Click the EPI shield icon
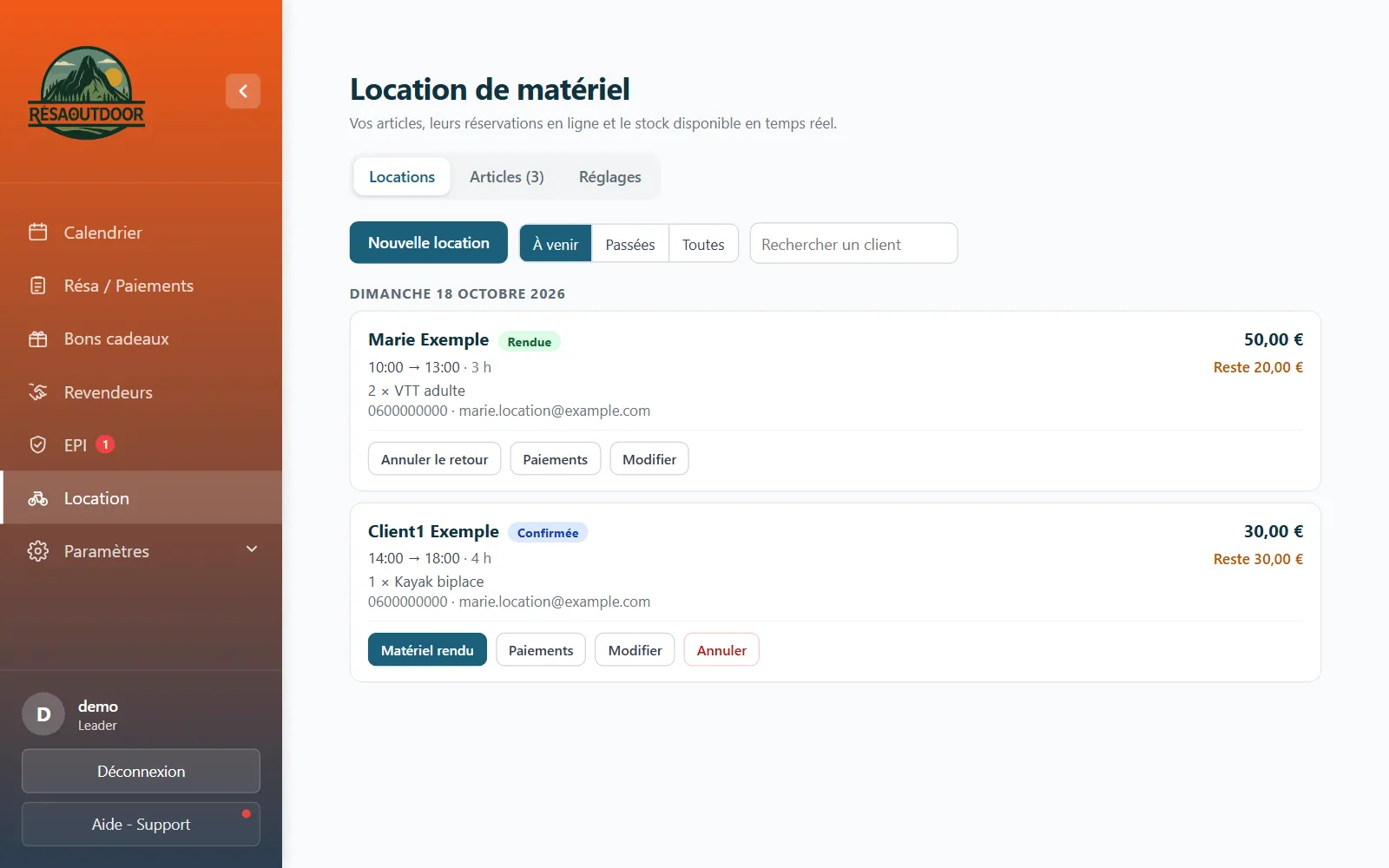Viewport: 1389px width, 868px height. [38, 444]
